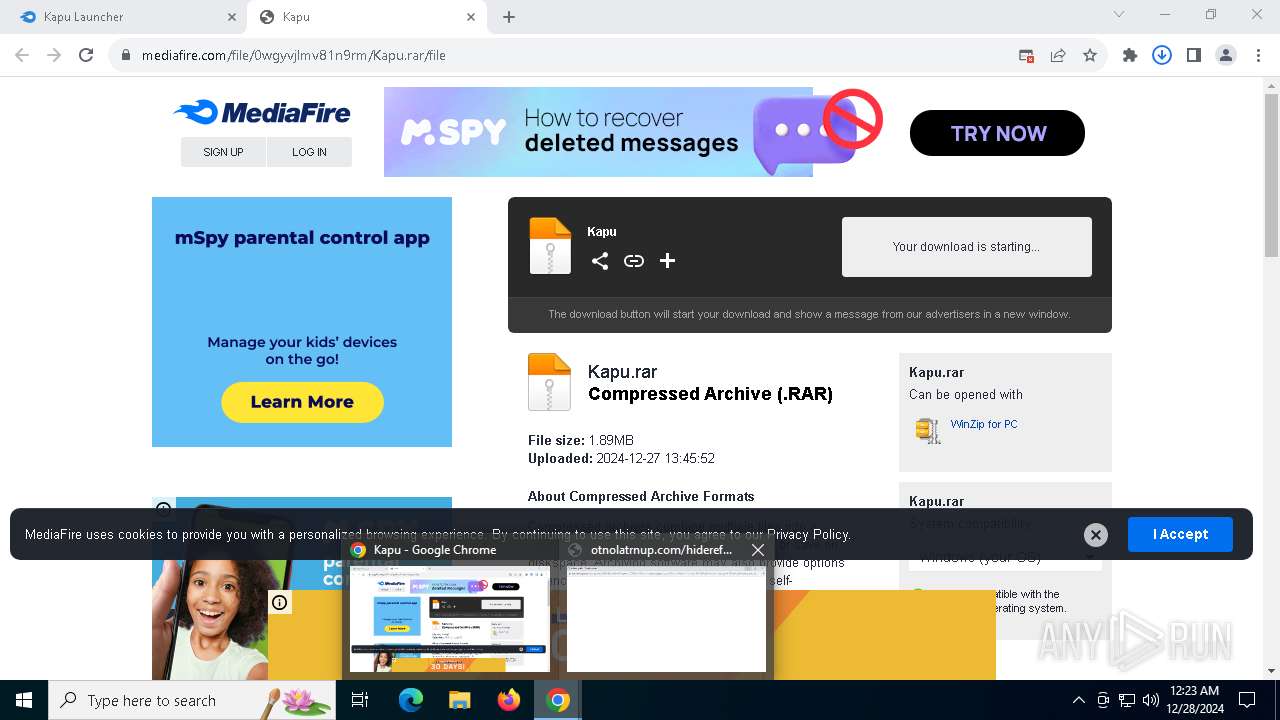
Task: Open the system compatibility dropdown
Action: 1005,557
